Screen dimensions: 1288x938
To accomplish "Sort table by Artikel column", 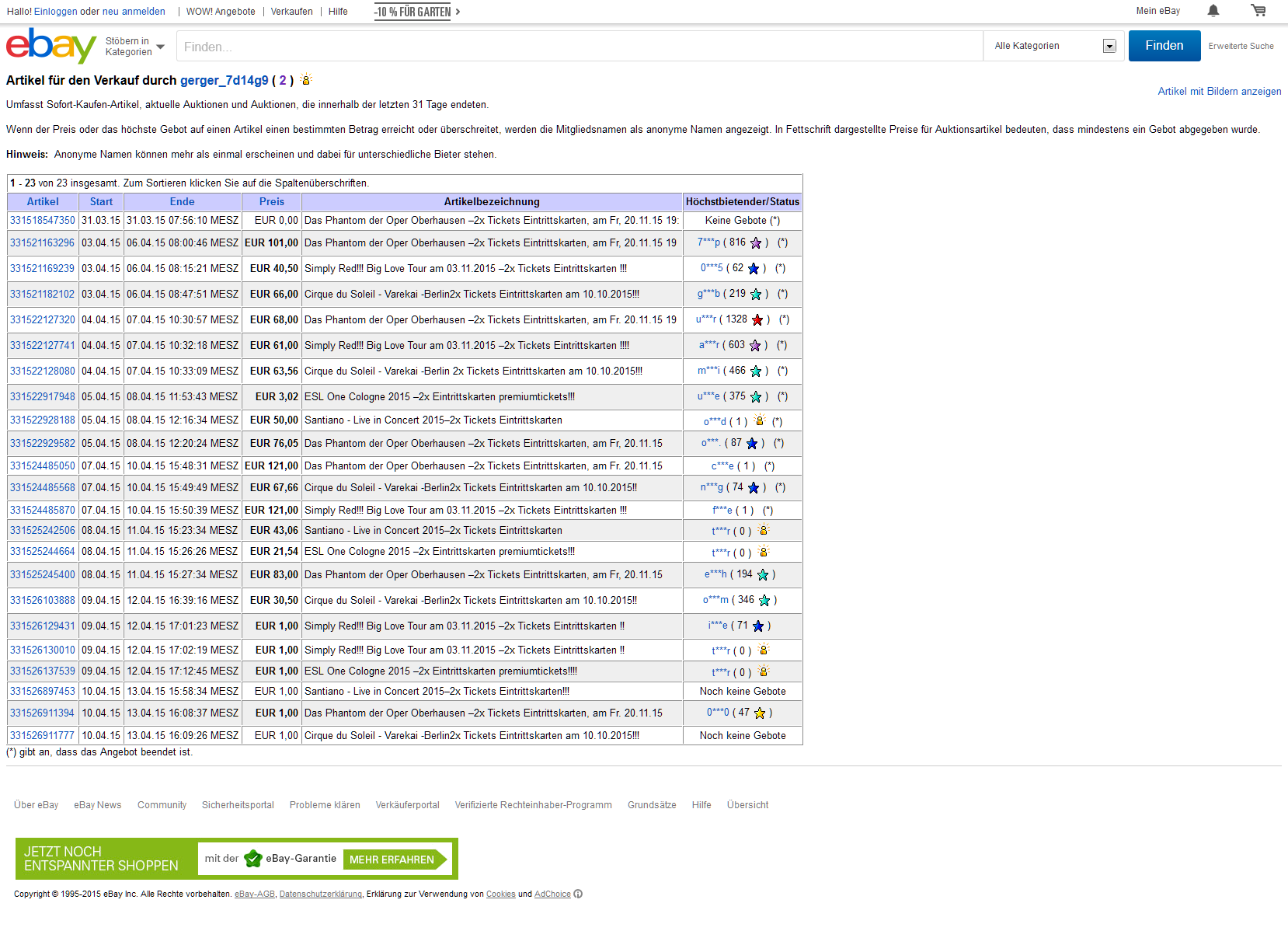I will coord(43,201).
